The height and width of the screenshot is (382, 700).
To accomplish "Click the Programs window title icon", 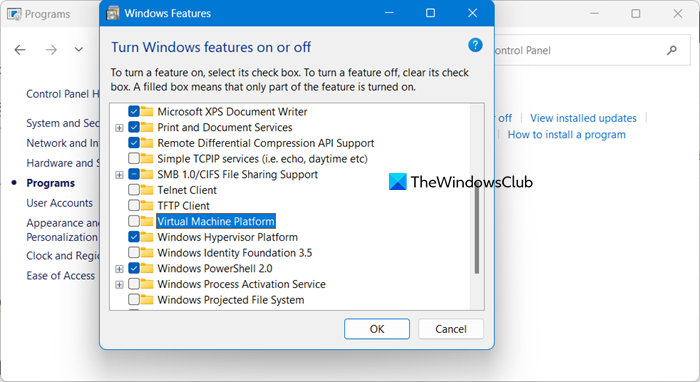I will [x=14, y=14].
